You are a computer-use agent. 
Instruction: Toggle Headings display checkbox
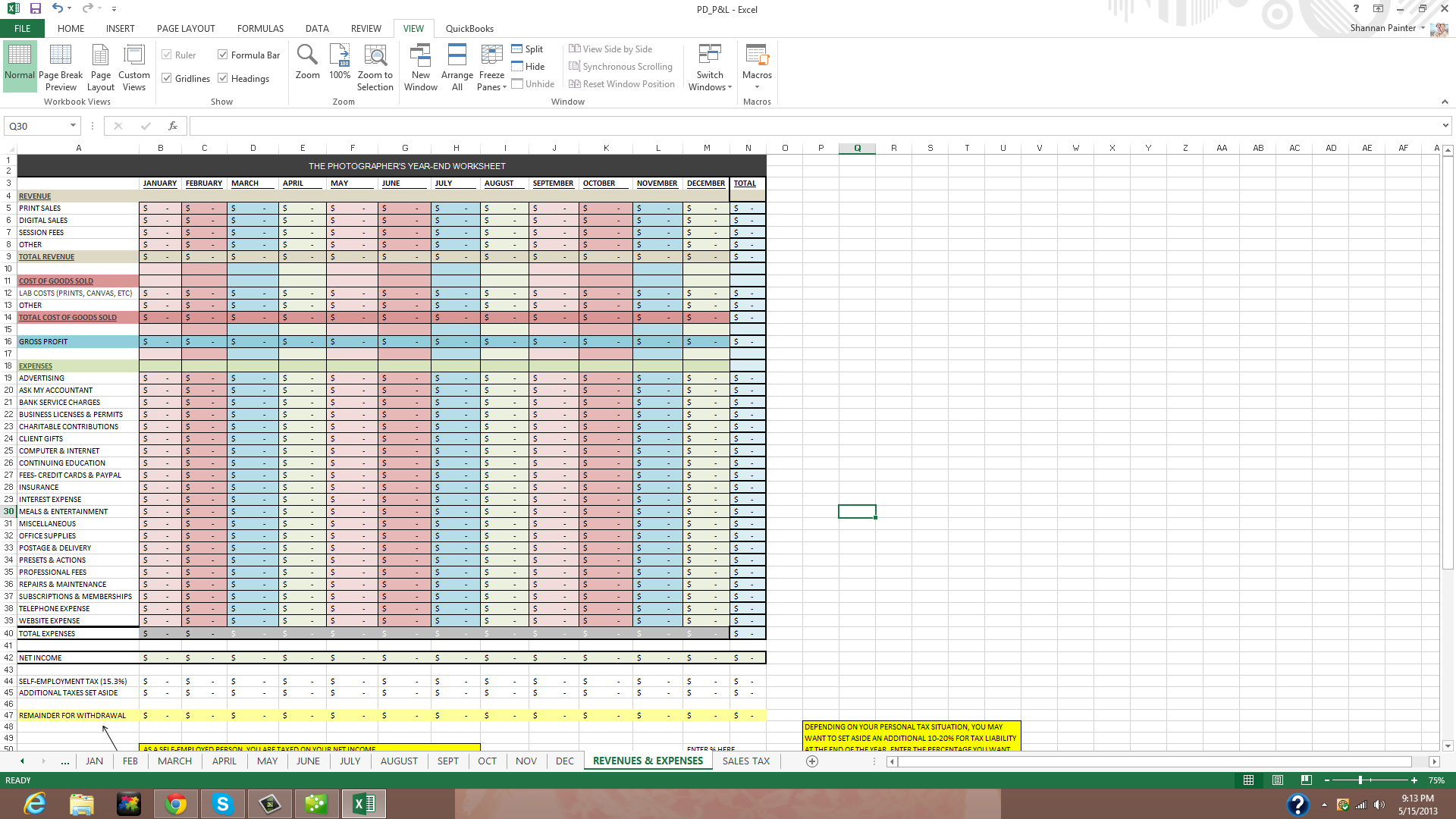223,78
